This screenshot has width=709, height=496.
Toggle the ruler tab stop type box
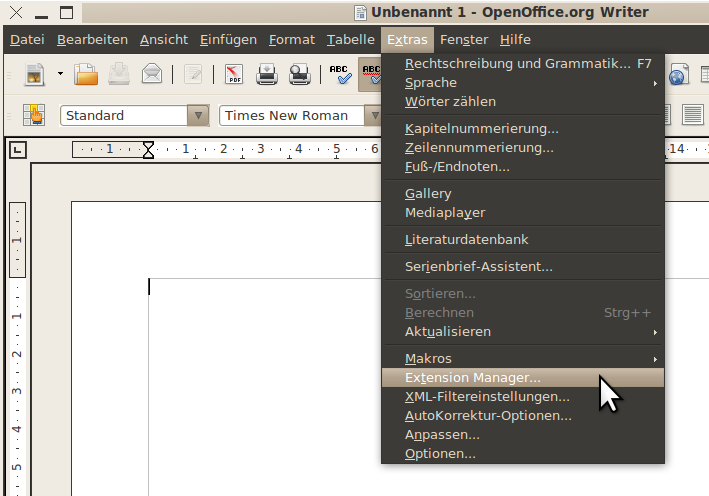tap(18, 150)
